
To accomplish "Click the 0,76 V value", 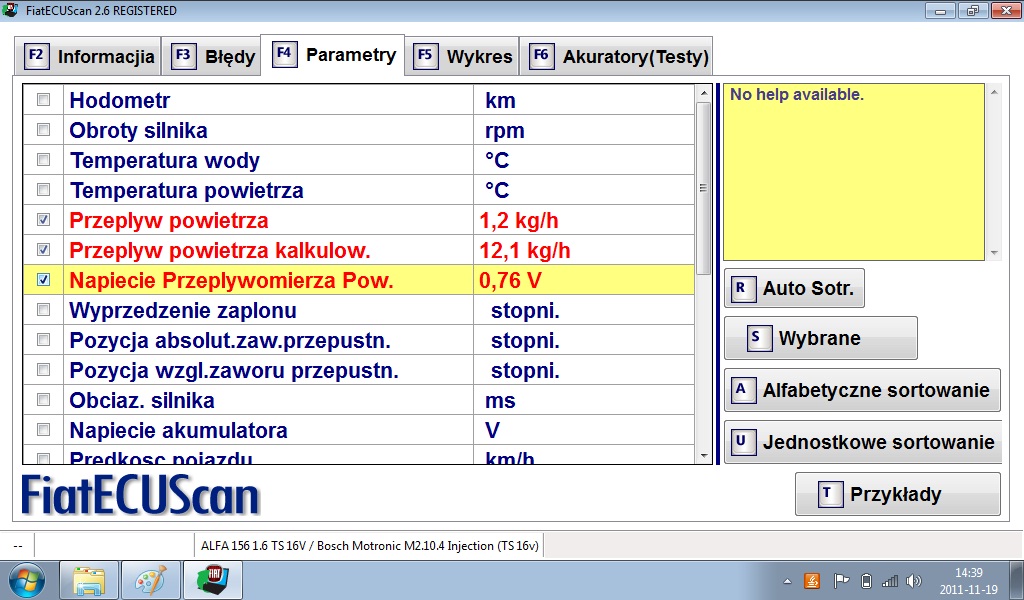I will click(510, 281).
